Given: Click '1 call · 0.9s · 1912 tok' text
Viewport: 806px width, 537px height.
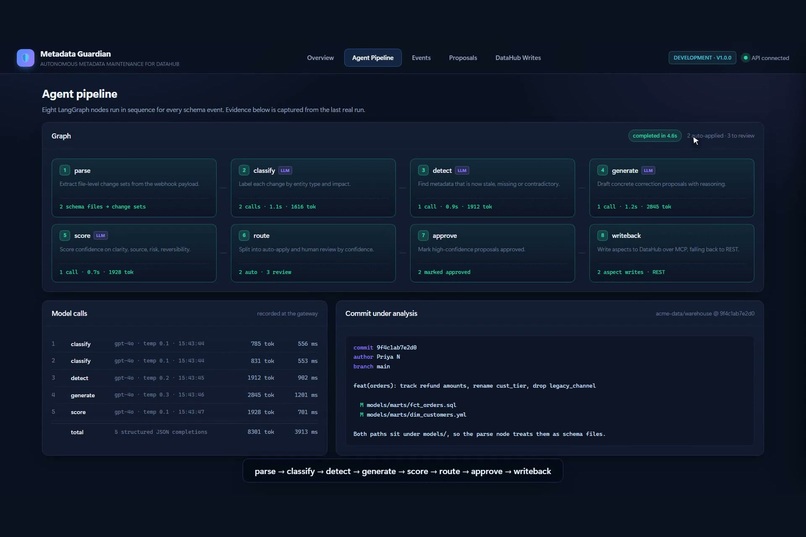Looking at the screenshot, I should (455, 207).
